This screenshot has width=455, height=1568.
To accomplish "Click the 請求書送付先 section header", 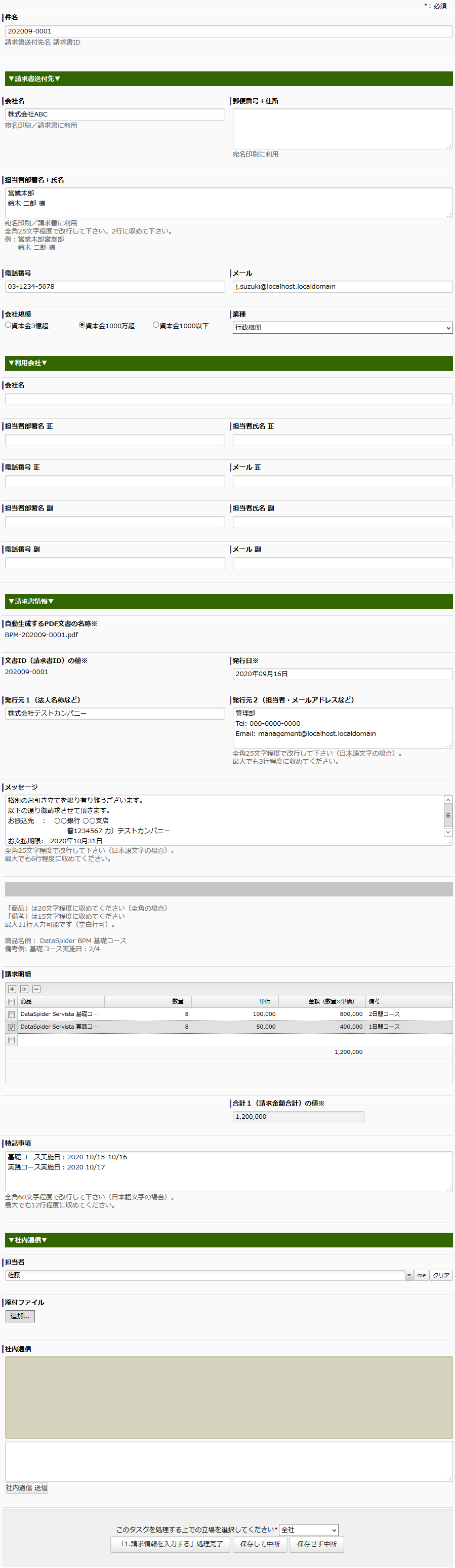I will 228,79.
